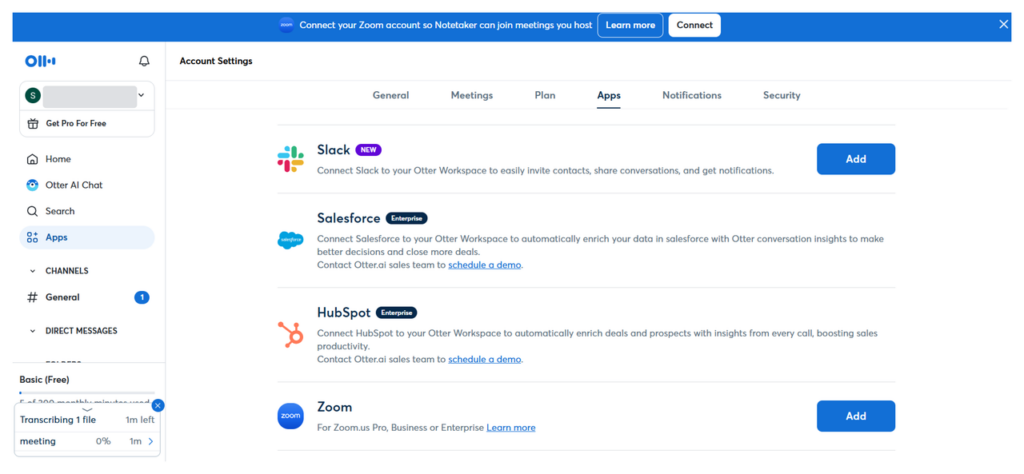Click the Zoom icon in the blue banner
Image resolution: width=1024 pixels, height=474 pixels.
click(286, 25)
